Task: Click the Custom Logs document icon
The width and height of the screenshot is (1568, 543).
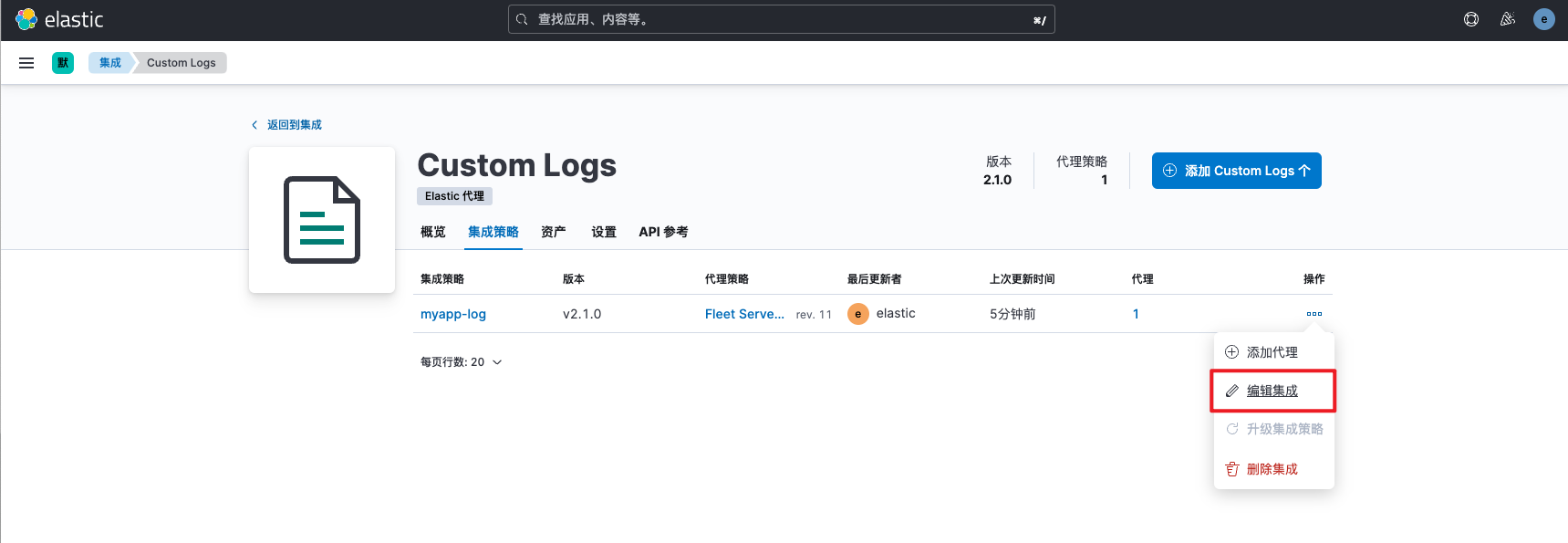Action: pyautogui.click(x=322, y=220)
